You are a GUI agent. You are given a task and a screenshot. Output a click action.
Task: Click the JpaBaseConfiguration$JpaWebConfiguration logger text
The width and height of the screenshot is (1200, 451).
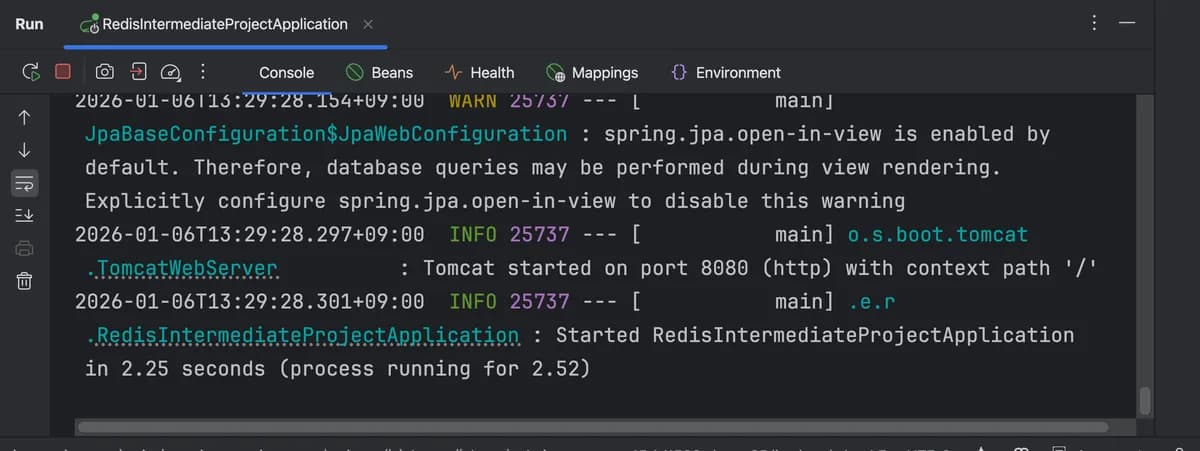tap(326, 134)
